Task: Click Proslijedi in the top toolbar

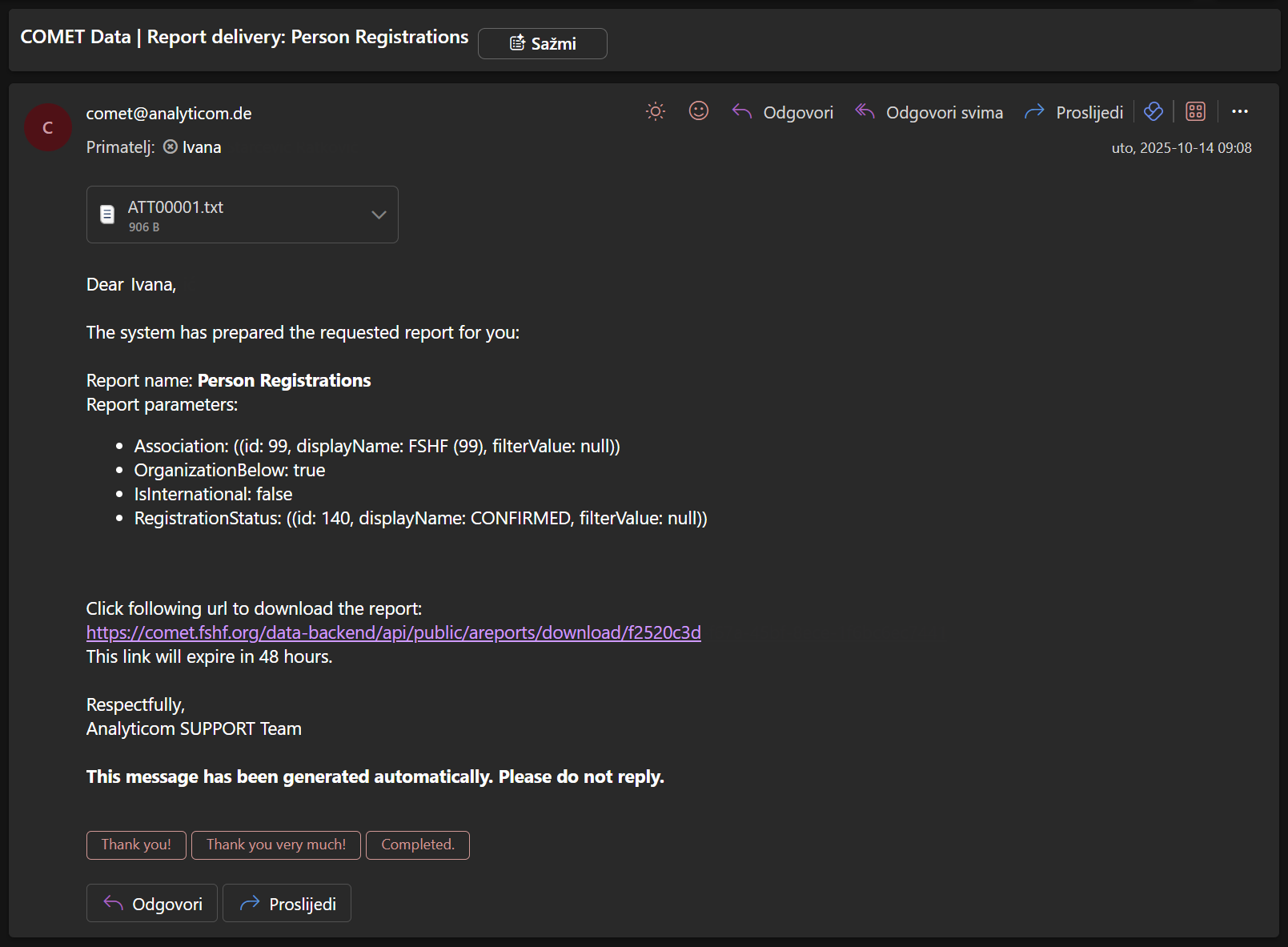Action: pos(1073,113)
